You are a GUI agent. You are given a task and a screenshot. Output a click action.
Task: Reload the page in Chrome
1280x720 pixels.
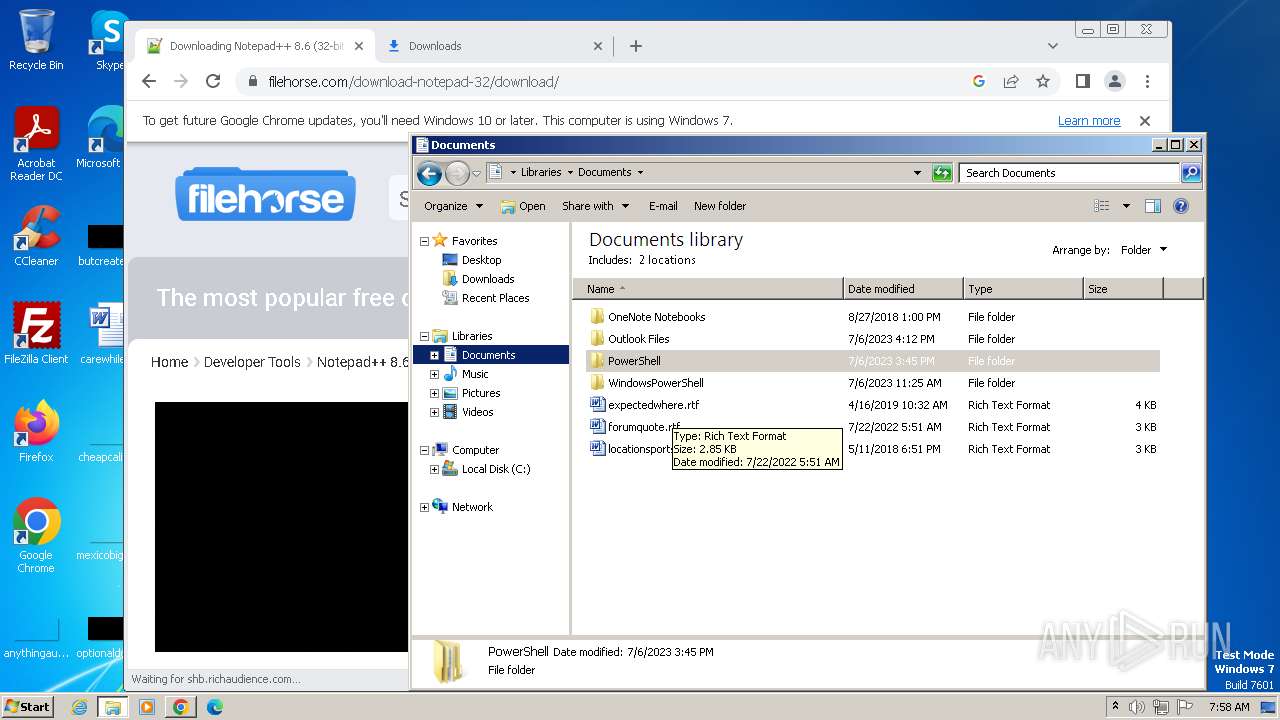pos(213,82)
